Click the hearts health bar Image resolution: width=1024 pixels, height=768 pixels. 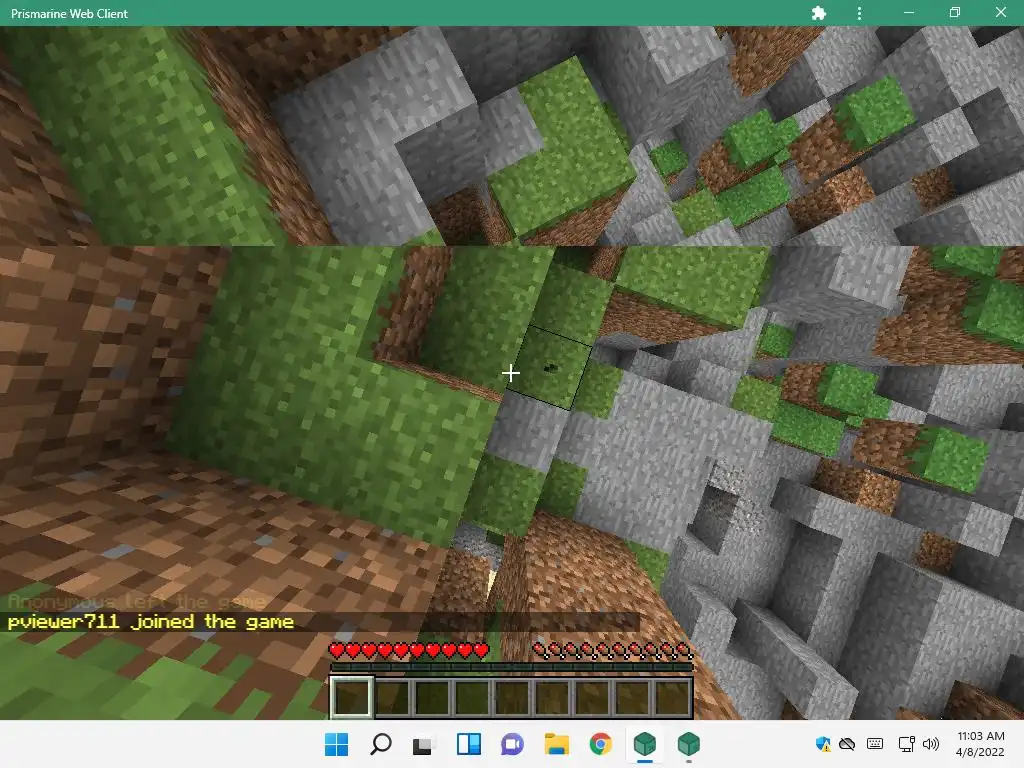(409, 650)
